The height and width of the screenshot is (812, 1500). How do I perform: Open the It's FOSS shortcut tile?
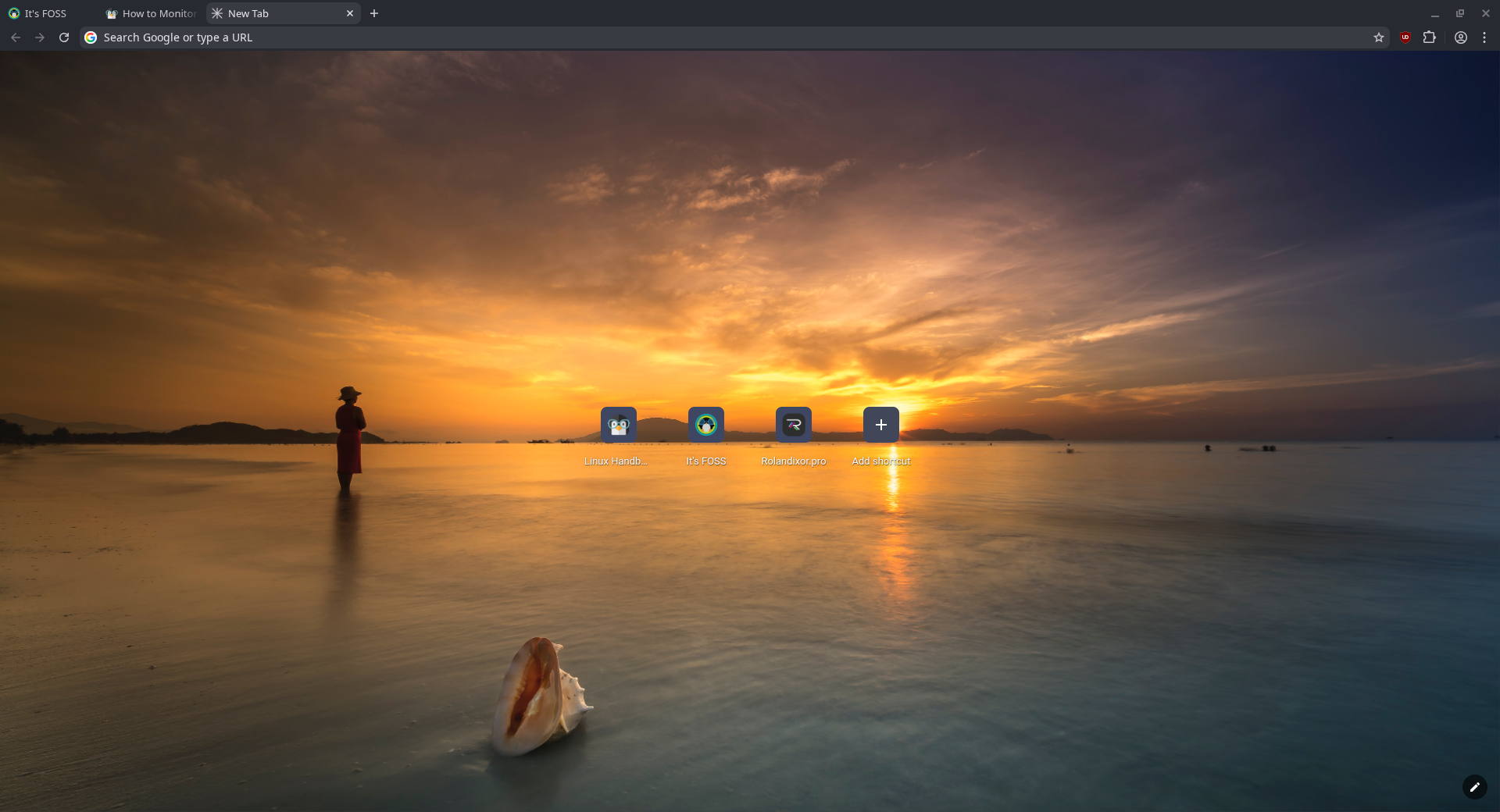tap(705, 425)
